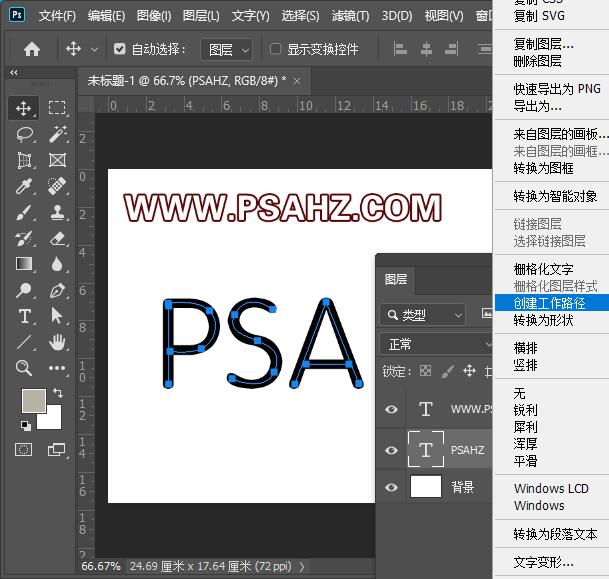Viewport: 609px width, 579px height.
Task: Align right edges in options bar
Action: coord(452,49)
